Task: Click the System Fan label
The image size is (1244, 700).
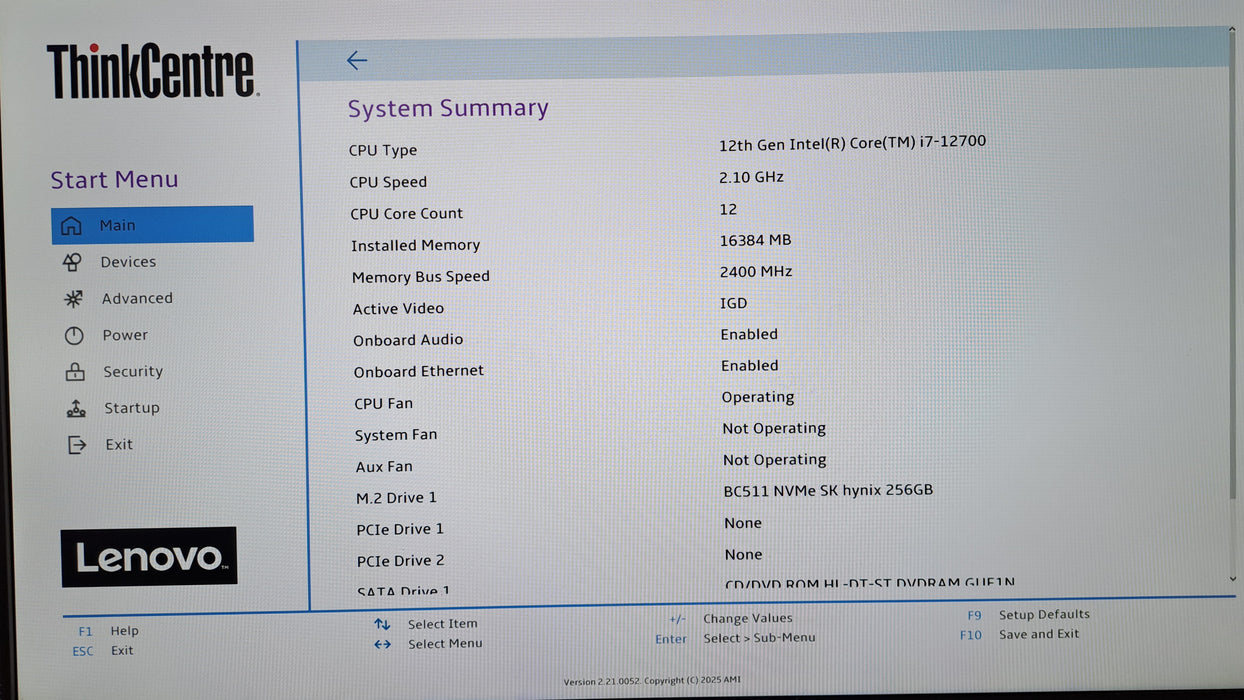Action: [x=396, y=435]
